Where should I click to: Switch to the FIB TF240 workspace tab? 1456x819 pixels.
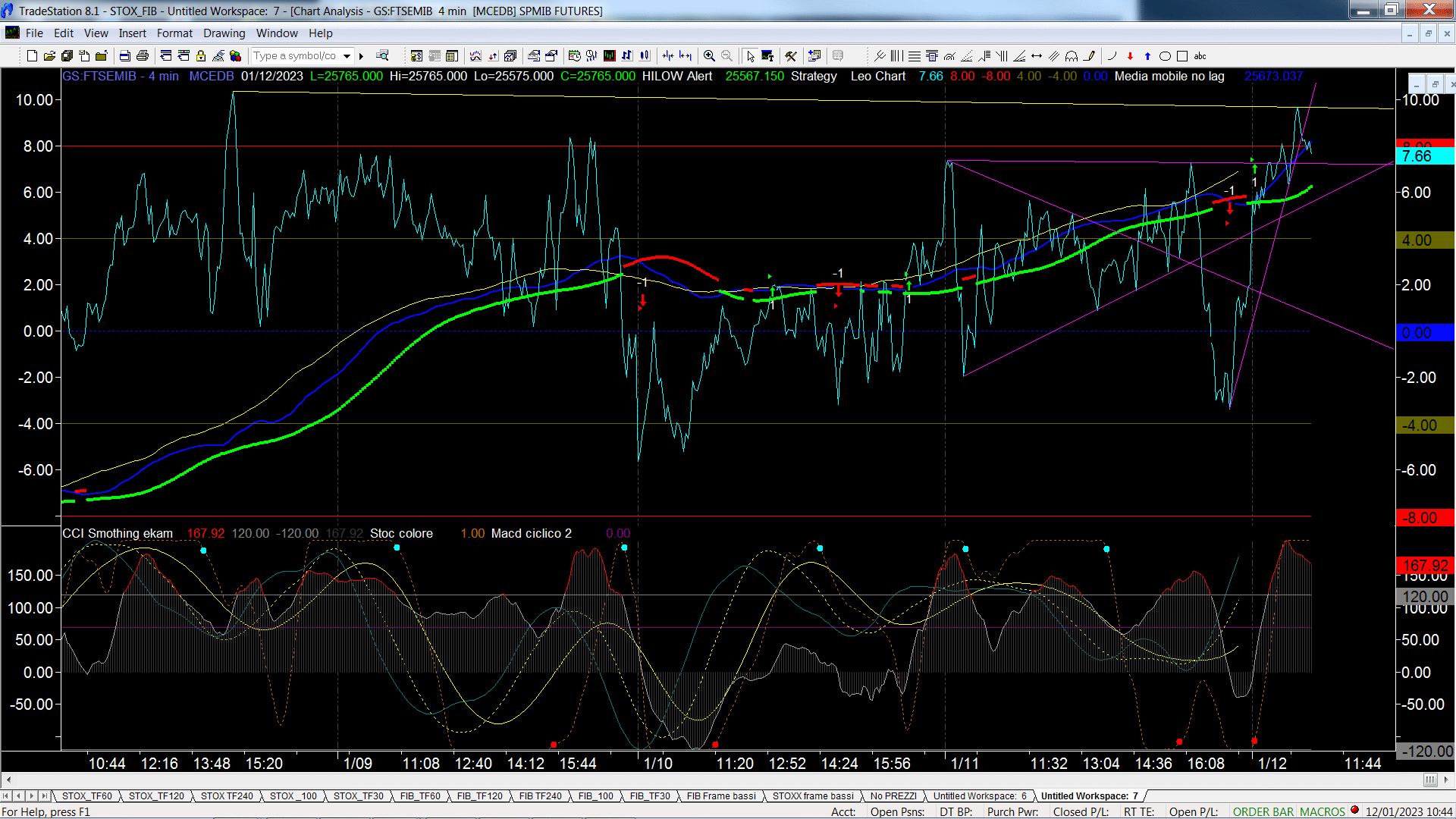point(541,795)
